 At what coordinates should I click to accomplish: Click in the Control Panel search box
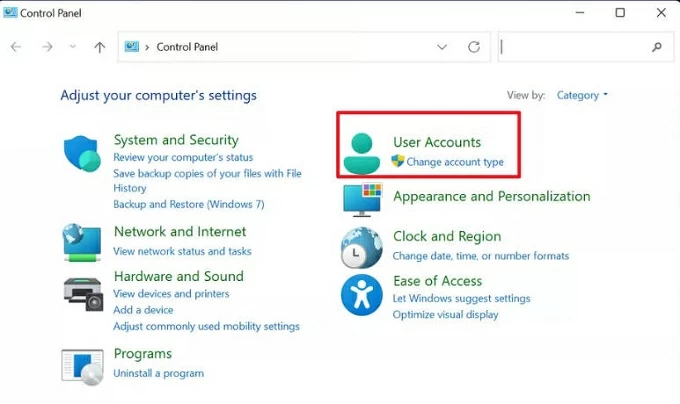click(x=575, y=47)
